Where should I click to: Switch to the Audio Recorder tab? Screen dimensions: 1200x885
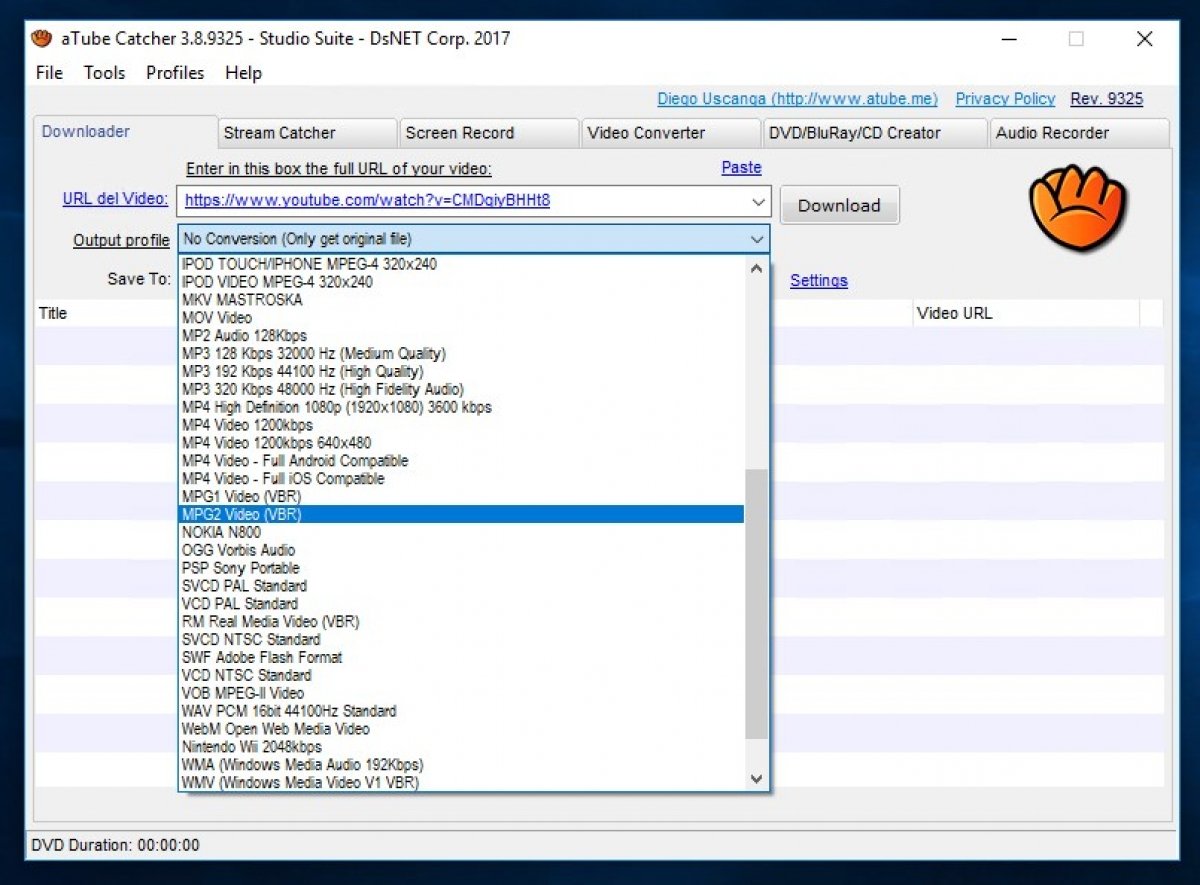click(1079, 133)
